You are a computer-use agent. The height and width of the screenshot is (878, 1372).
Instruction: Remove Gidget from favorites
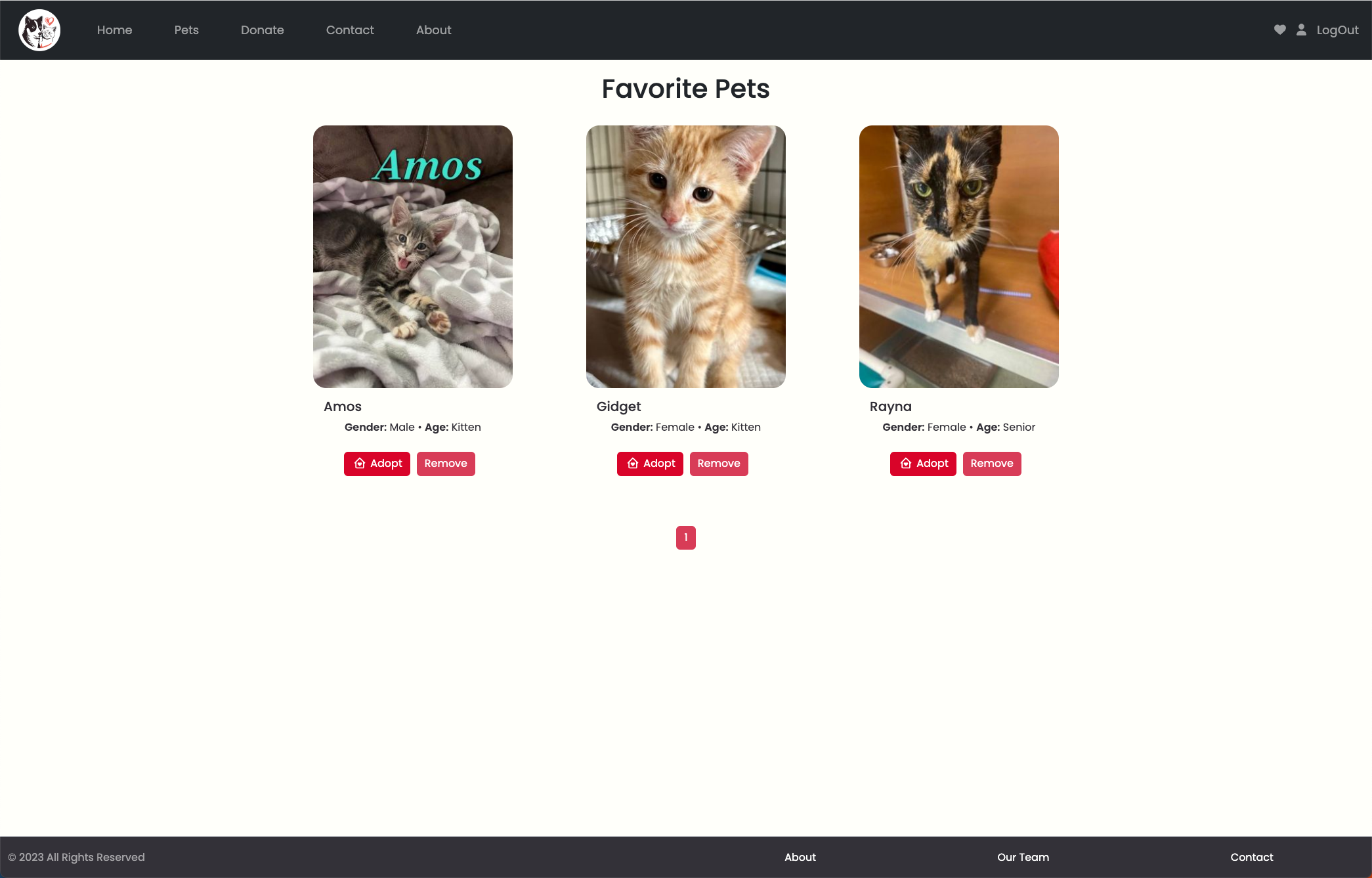point(719,464)
